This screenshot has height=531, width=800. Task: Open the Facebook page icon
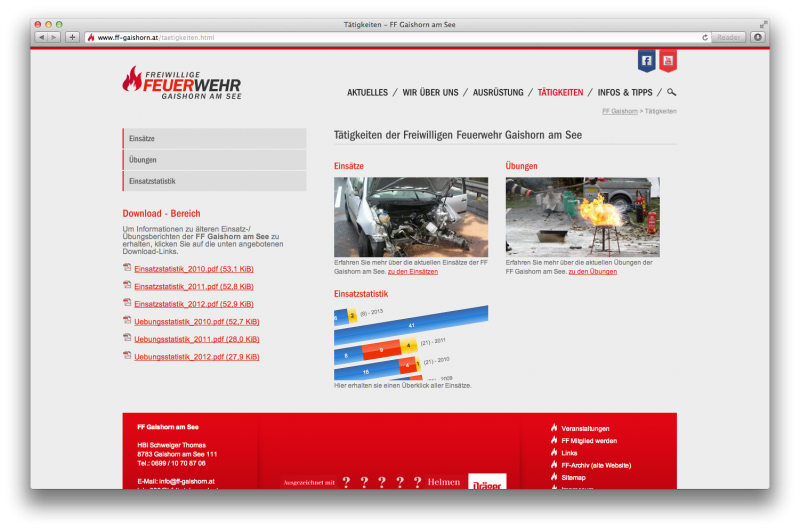(x=646, y=61)
